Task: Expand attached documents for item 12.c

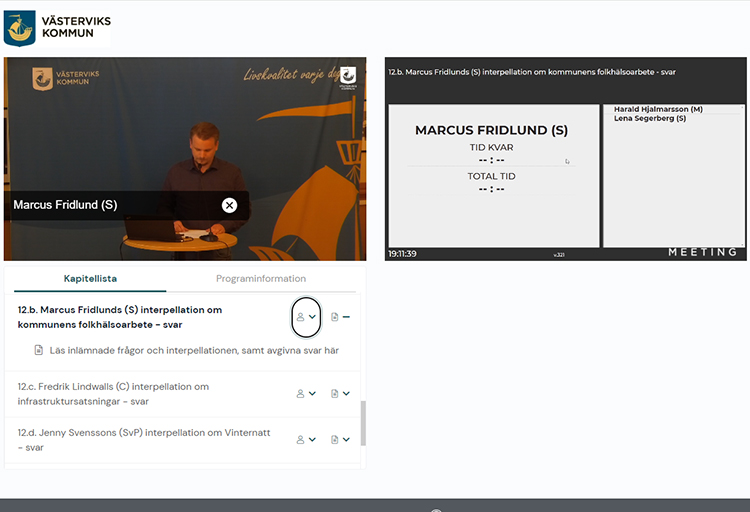Action: pyautogui.click(x=340, y=394)
